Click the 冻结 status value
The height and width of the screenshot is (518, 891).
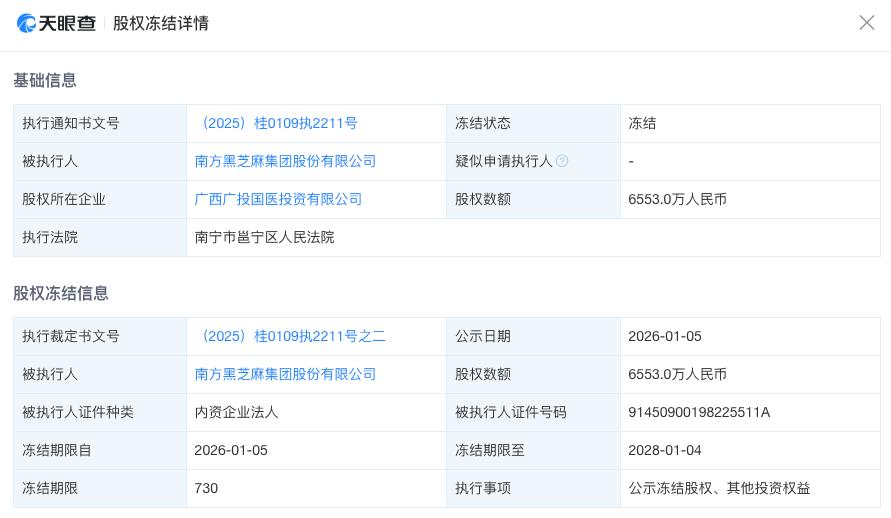tap(642, 123)
